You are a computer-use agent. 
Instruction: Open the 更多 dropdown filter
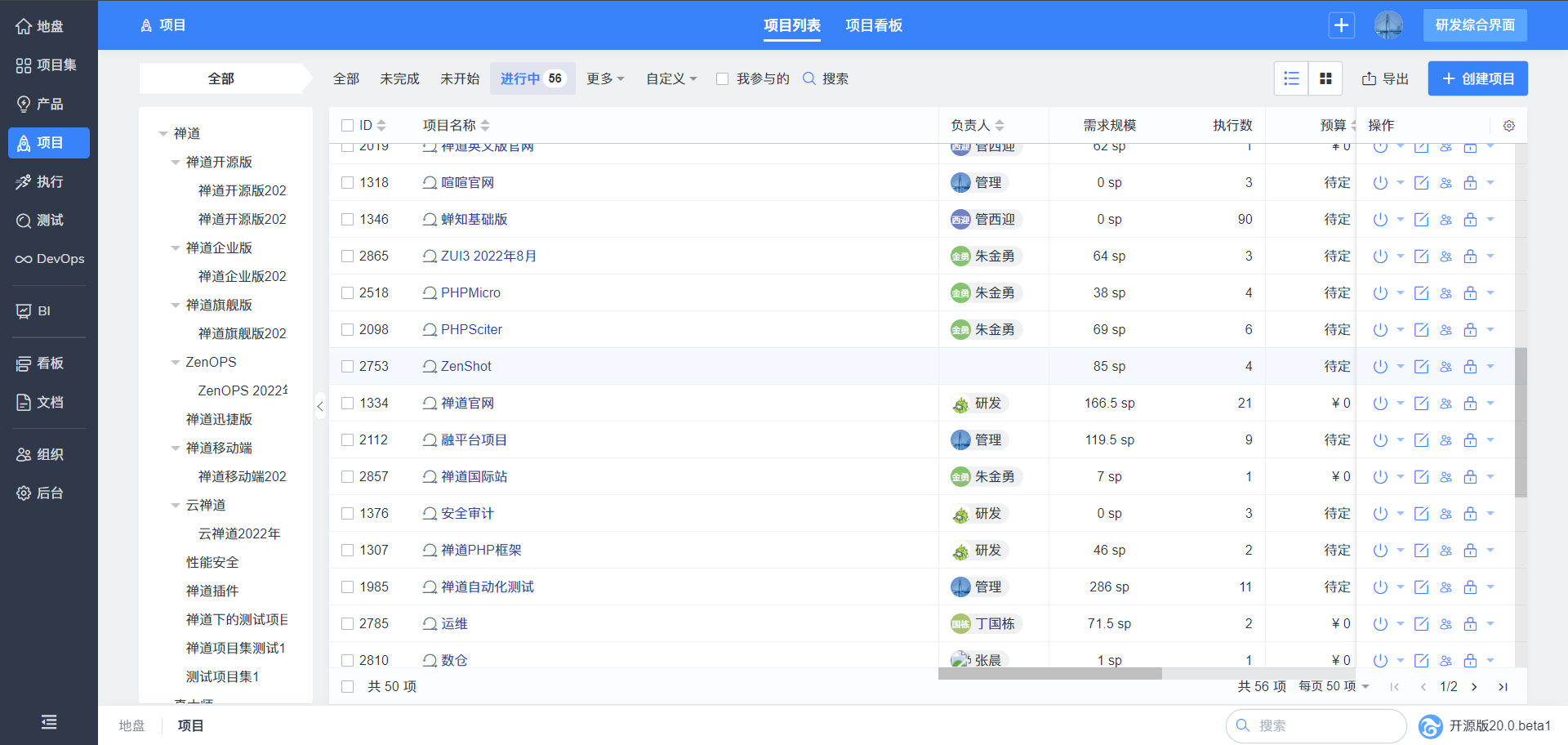605,78
